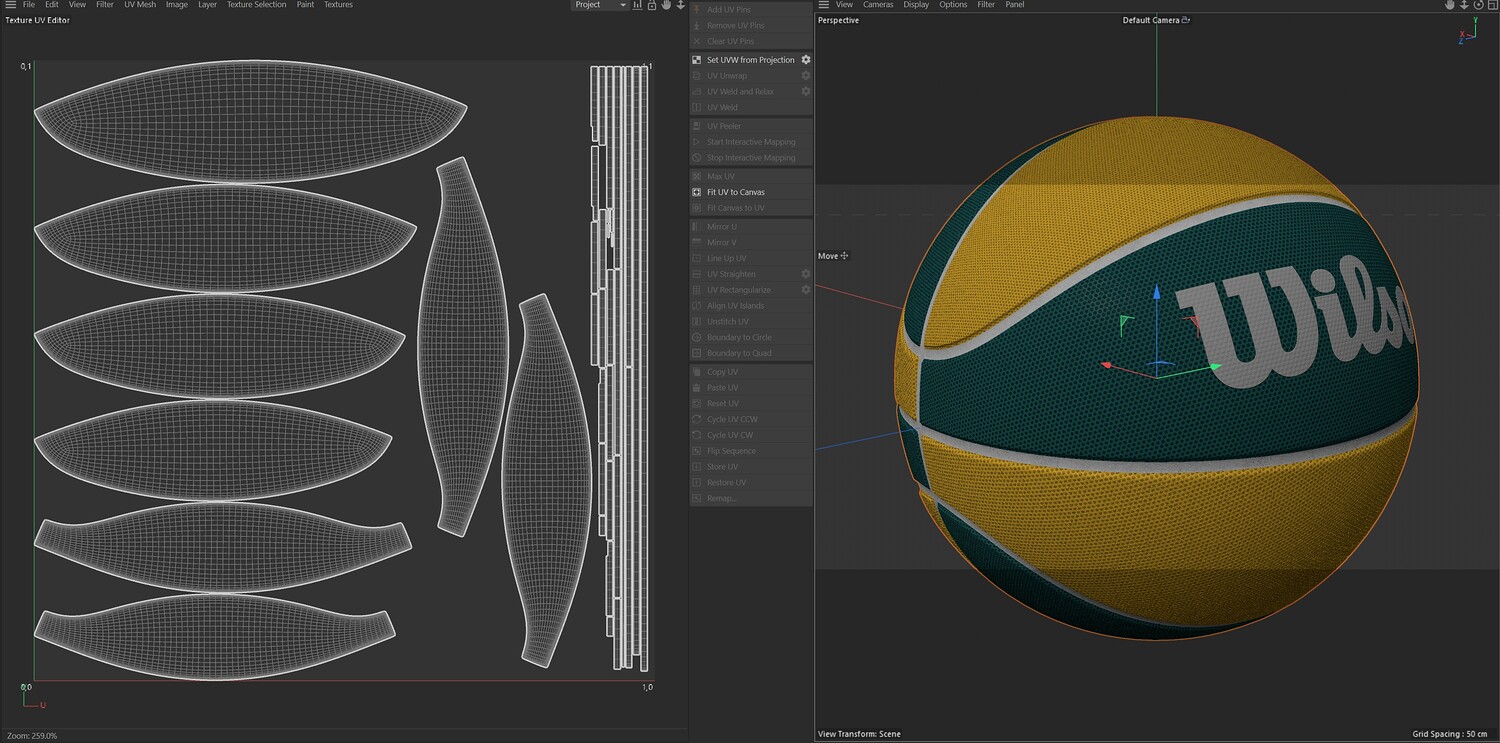Open the File menu
Viewport: 1500px width, 743px height.
(29, 5)
